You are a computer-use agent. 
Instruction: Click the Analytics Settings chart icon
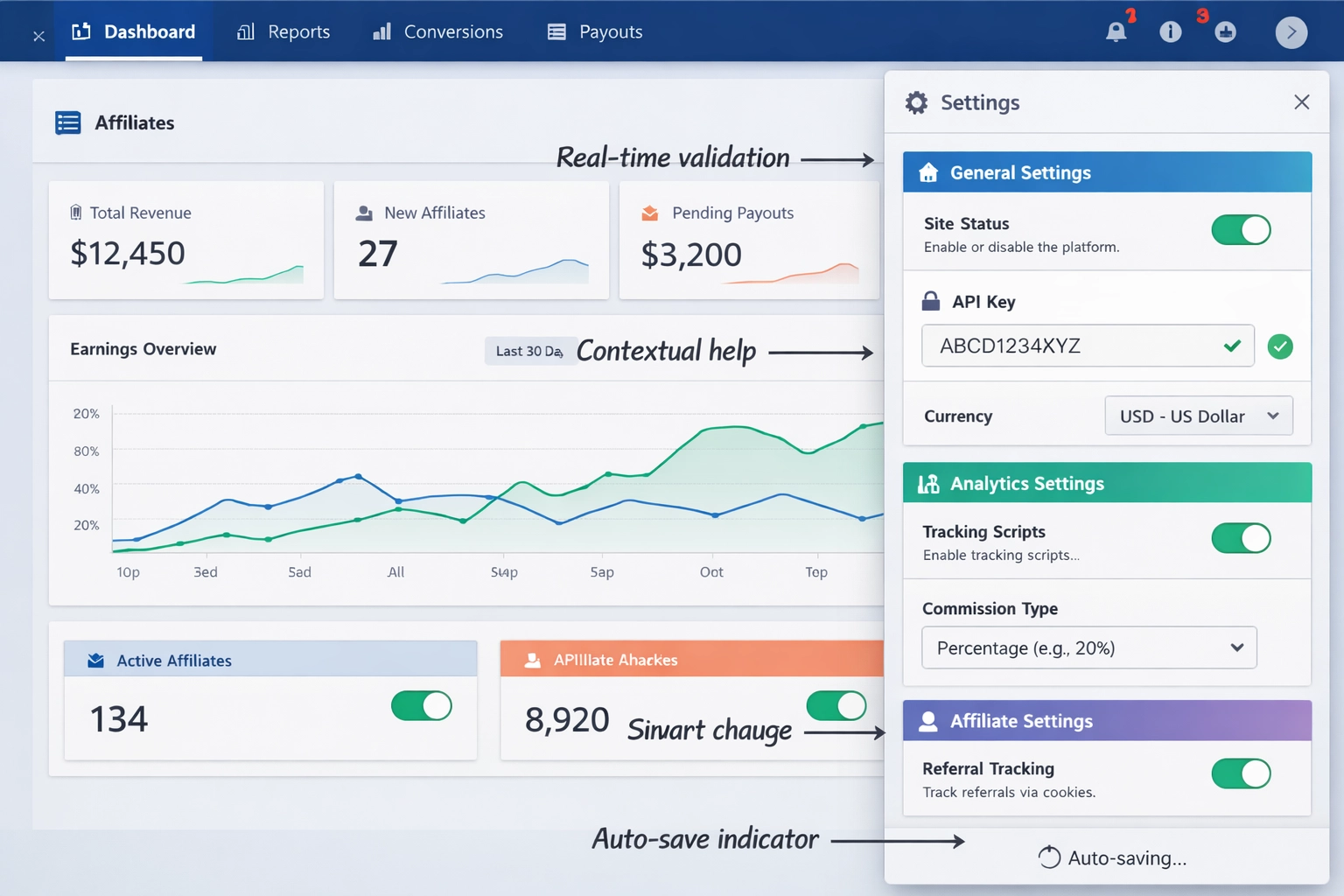pyautogui.click(x=927, y=483)
